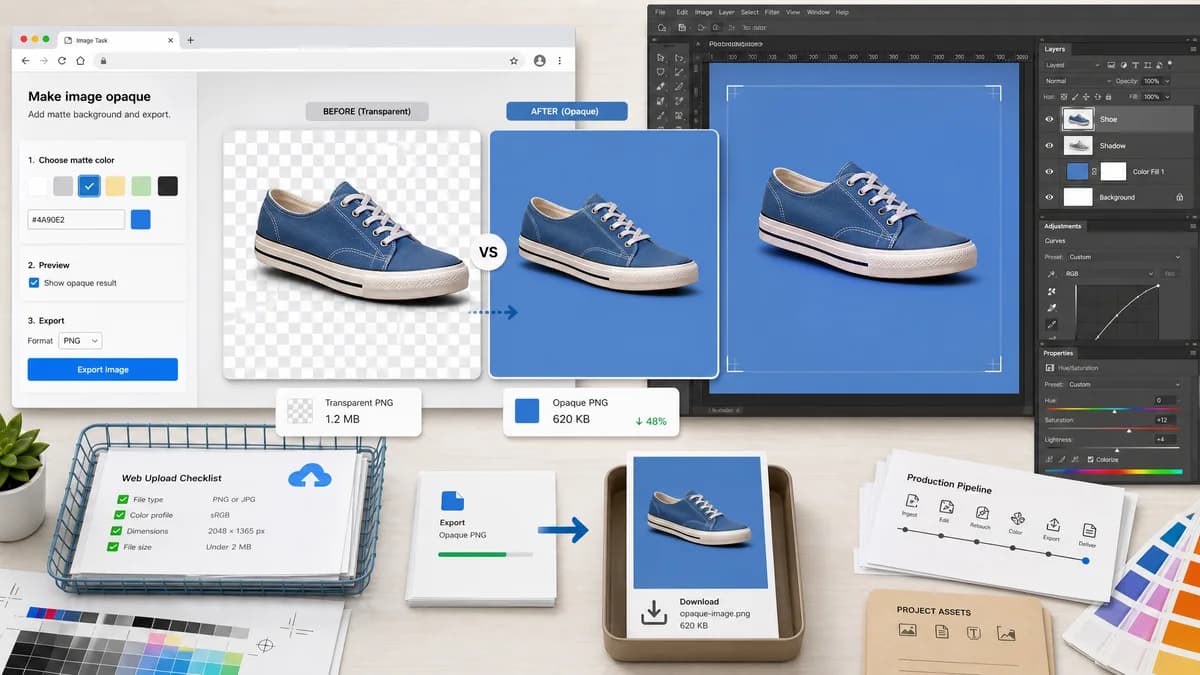Go back in the browser window

tap(26, 61)
